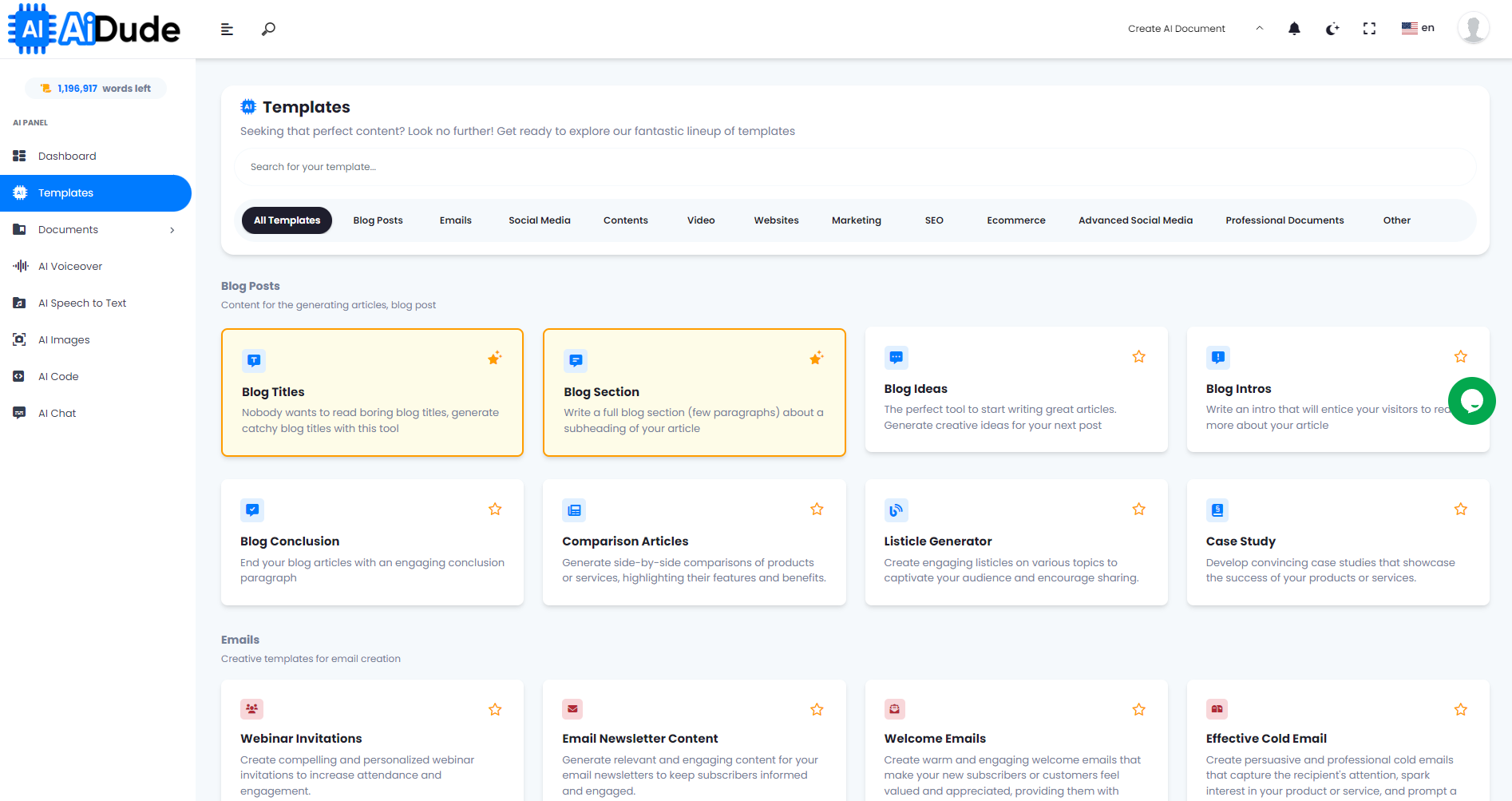Screen dimensions: 1512x801
Task: Click the fullscreen icon in the header
Action: coord(1369,28)
